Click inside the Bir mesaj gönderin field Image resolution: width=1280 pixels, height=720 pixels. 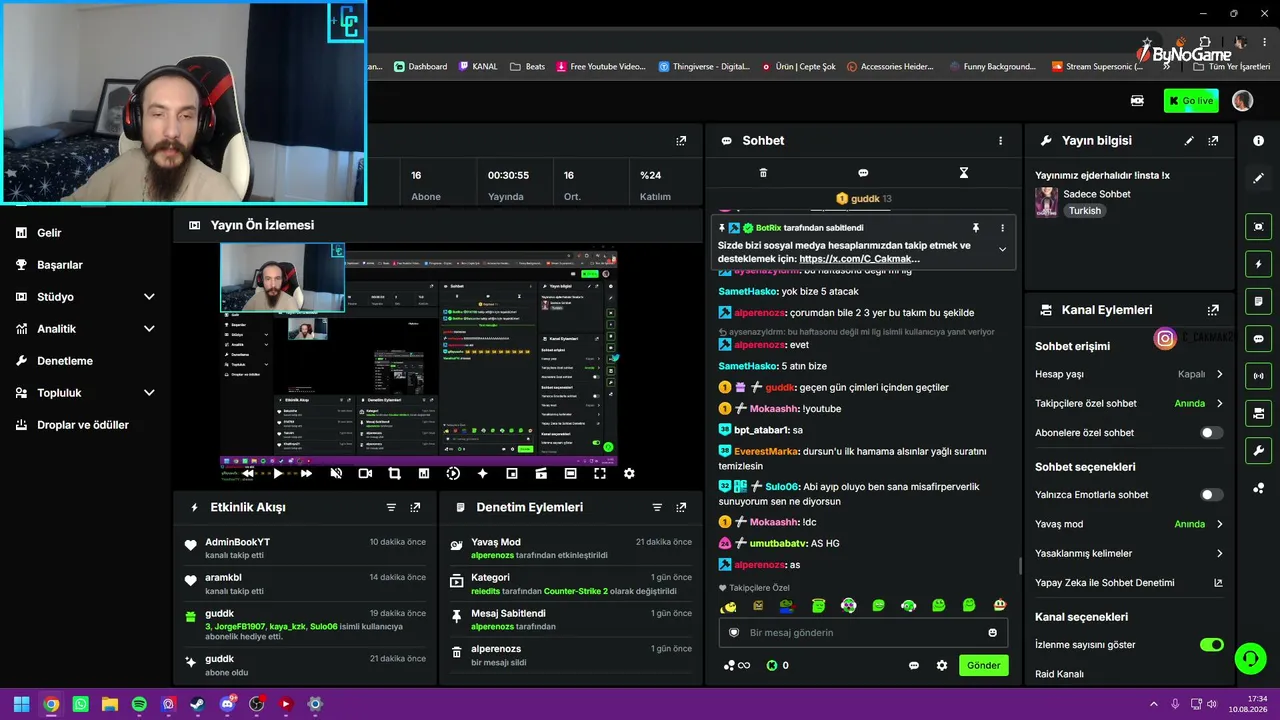(x=863, y=633)
